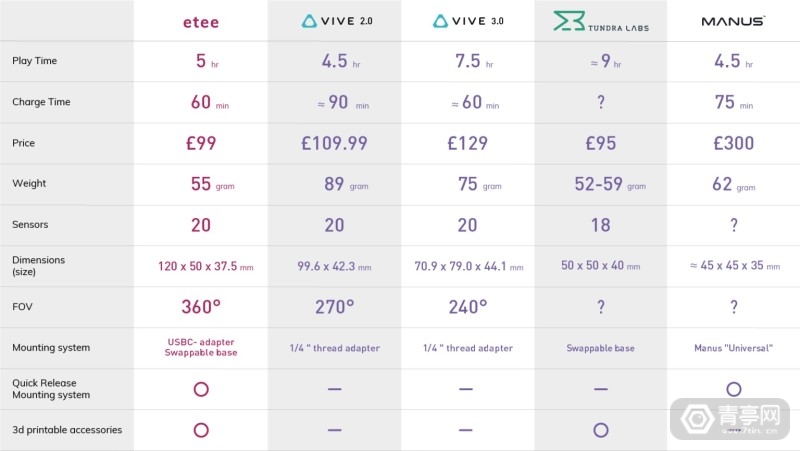Click the VIVE 3.0 logo
Image resolution: width=800 pixels, height=451 pixels.
click(468, 21)
